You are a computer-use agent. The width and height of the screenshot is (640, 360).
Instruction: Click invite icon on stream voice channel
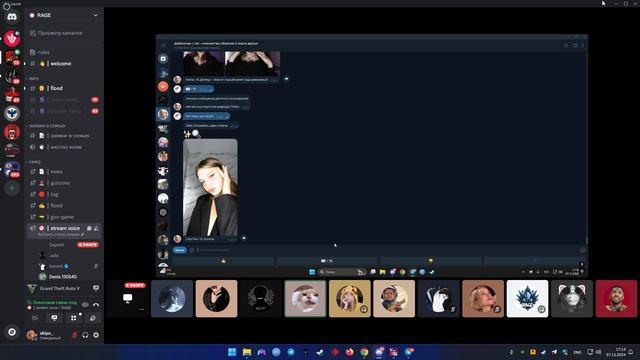[x=96, y=229]
